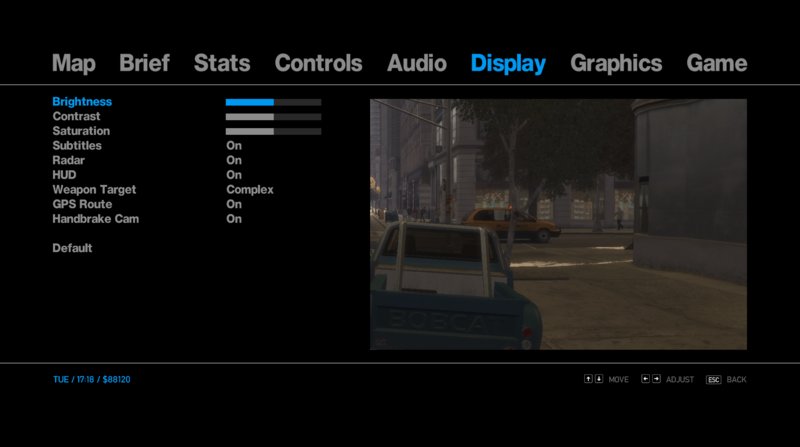Click the ADJUST hint label
The width and height of the screenshot is (800, 447).
pos(680,380)
